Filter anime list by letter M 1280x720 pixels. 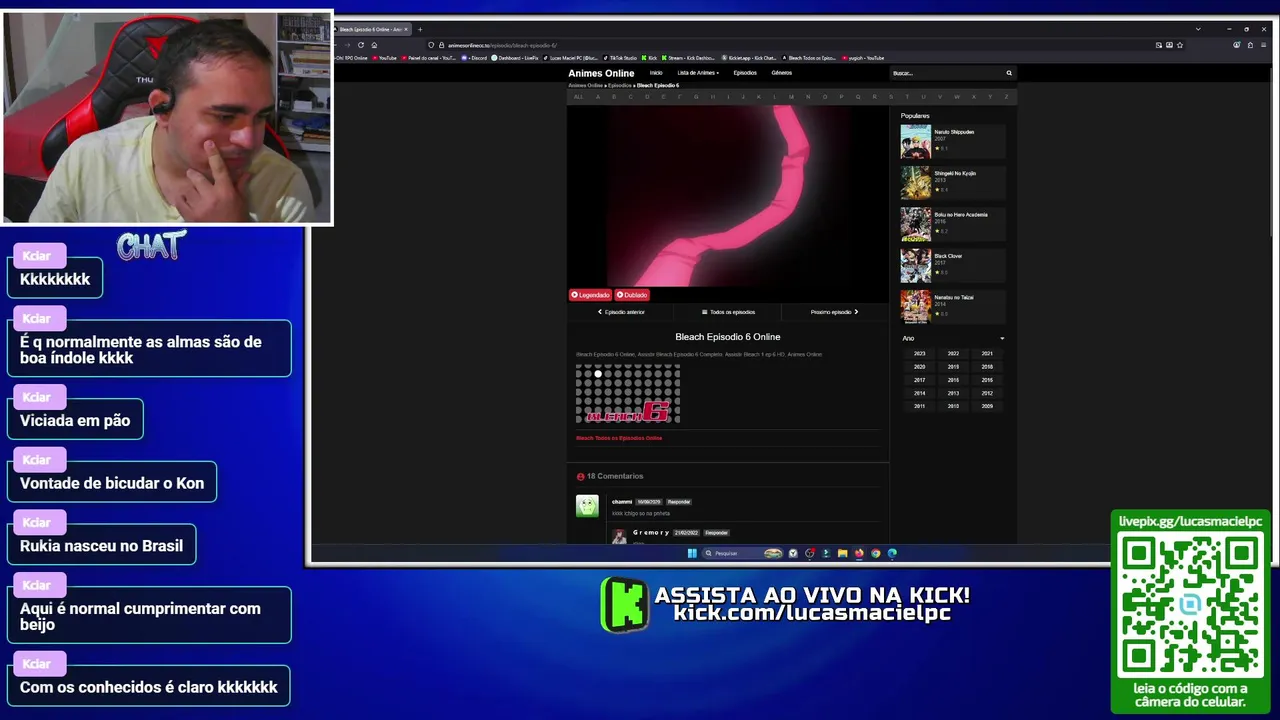pos(791,97)
